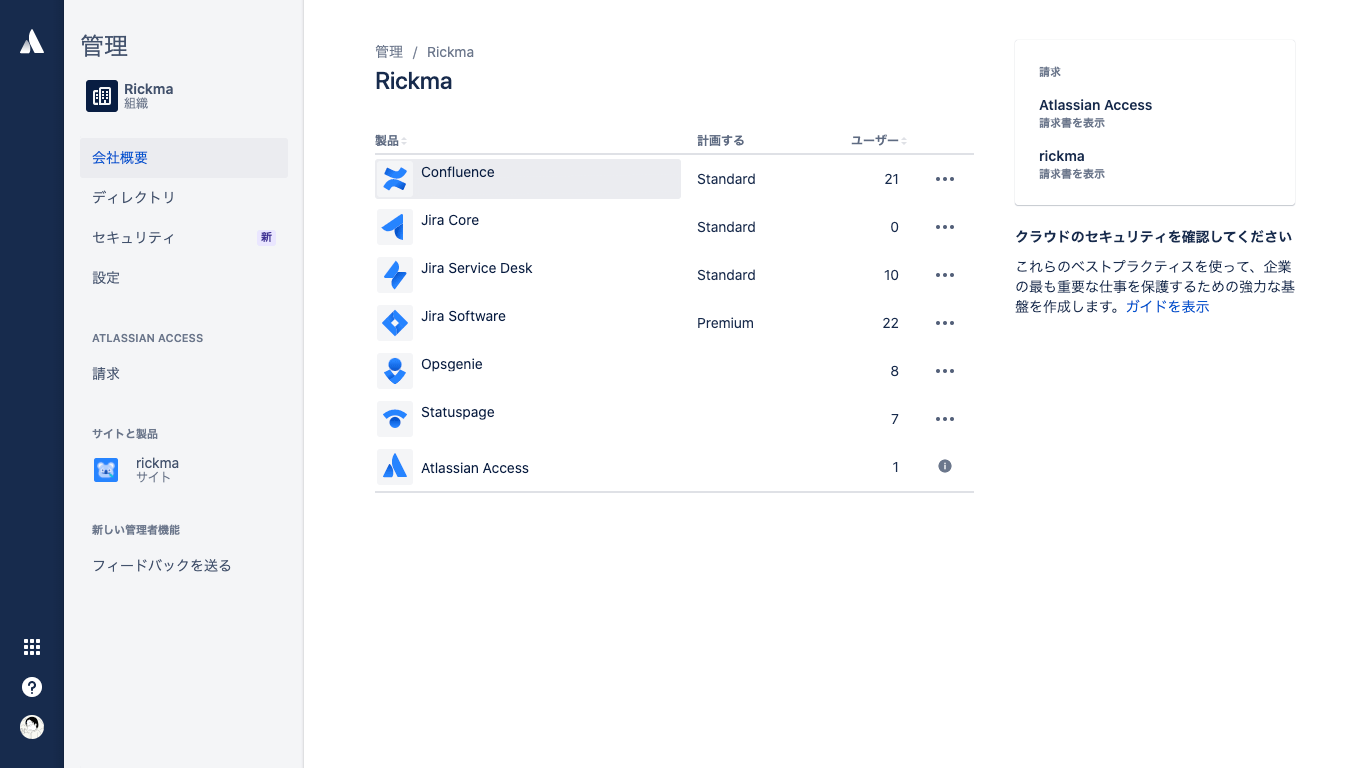Click the user count 8 for Opsgenie

click(895, 371)
